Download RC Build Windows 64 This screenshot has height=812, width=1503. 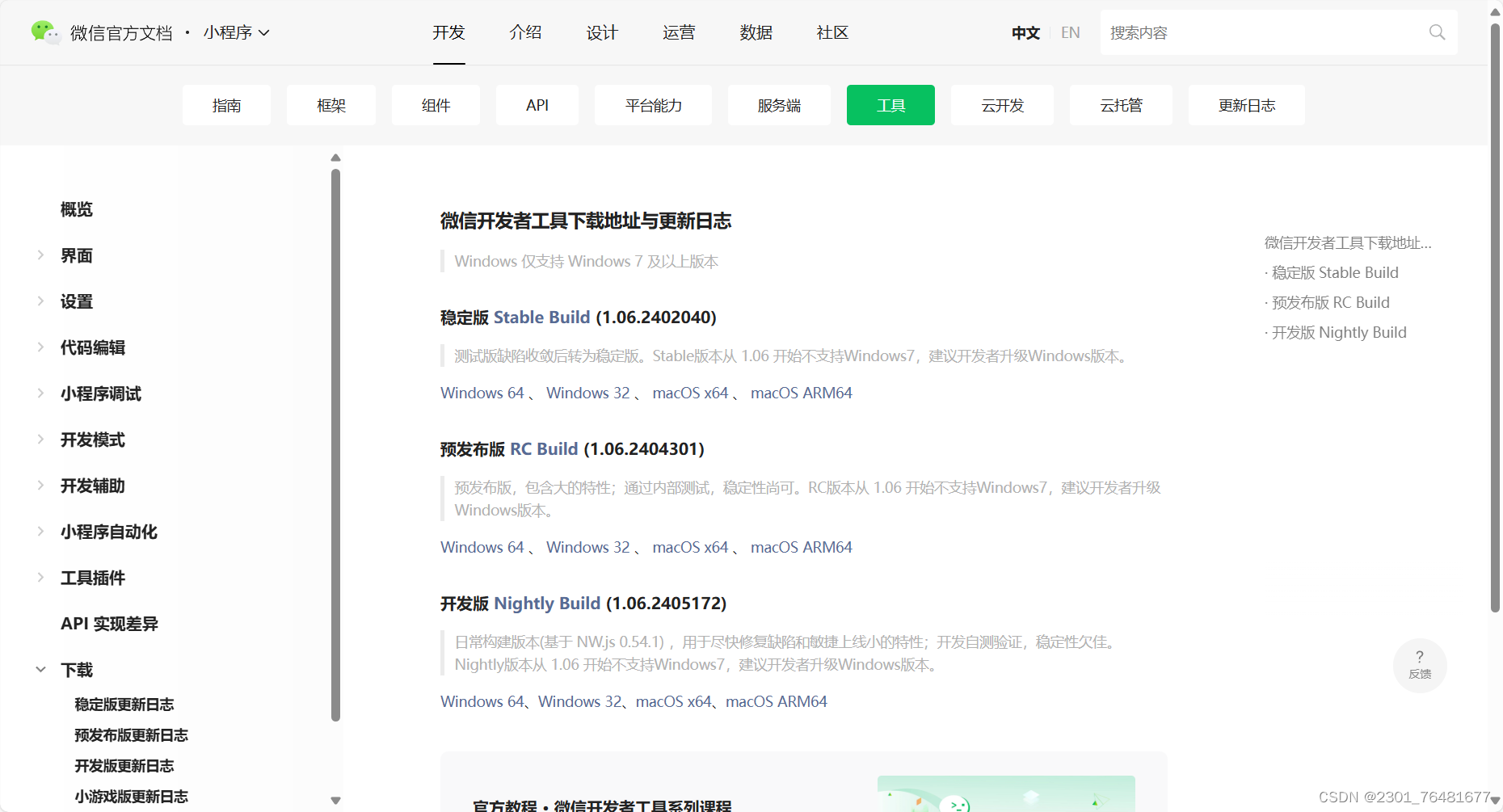482,547
